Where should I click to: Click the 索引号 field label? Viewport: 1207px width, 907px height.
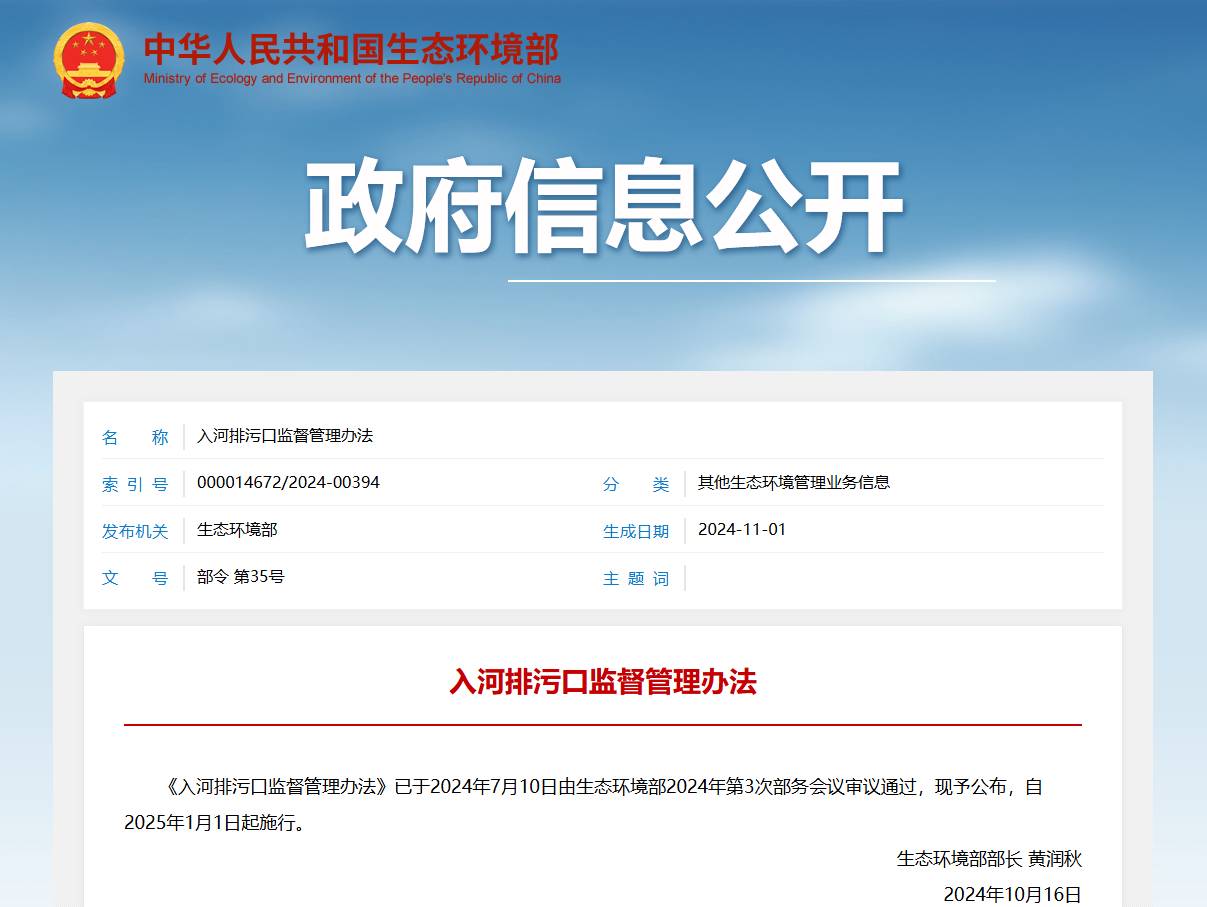pos(137,483)
